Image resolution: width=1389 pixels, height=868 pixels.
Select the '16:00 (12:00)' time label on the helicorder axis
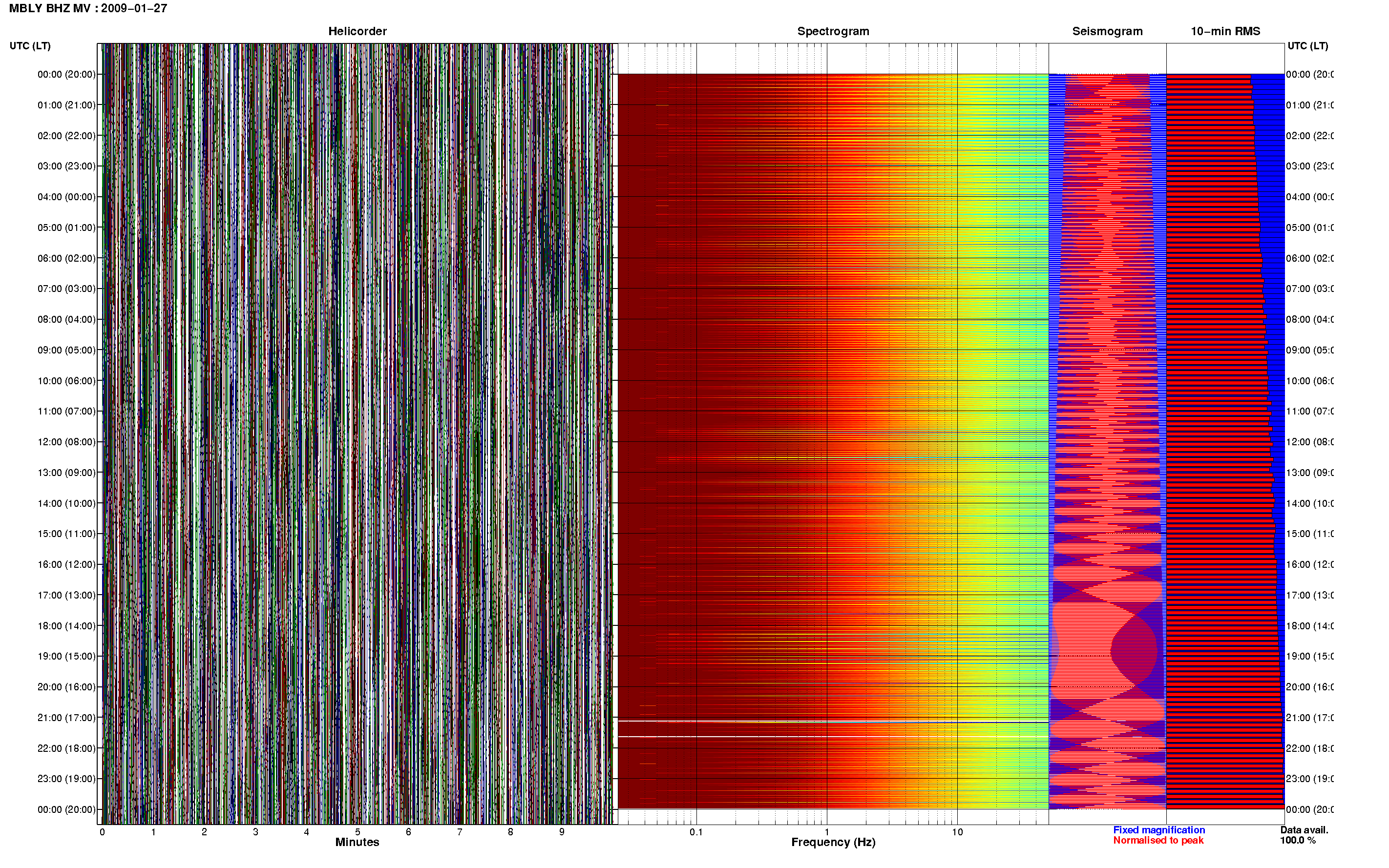pyautogui.click(x=66, y=565)
